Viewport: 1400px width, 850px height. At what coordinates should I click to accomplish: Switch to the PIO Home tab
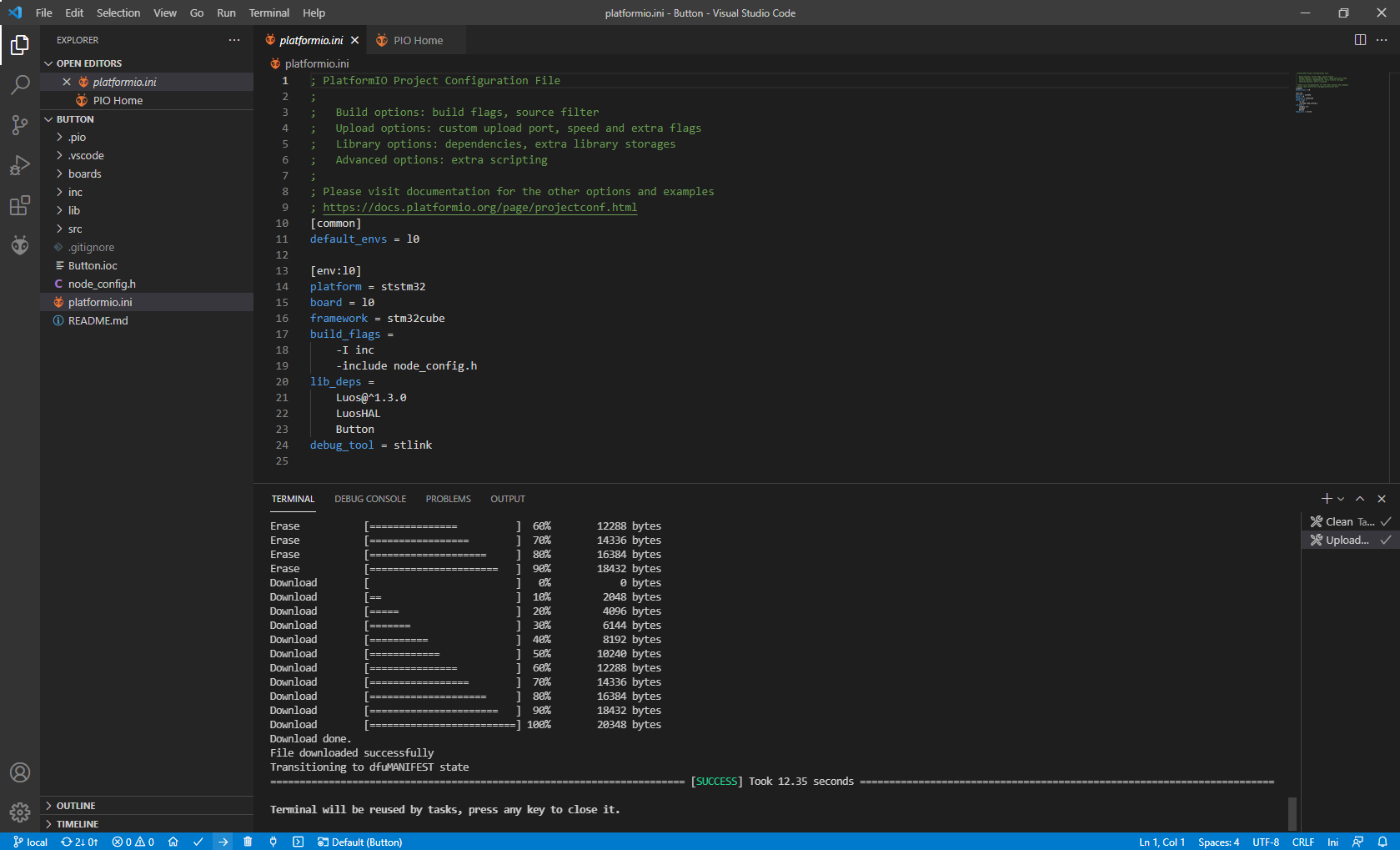tap(417, 40)
